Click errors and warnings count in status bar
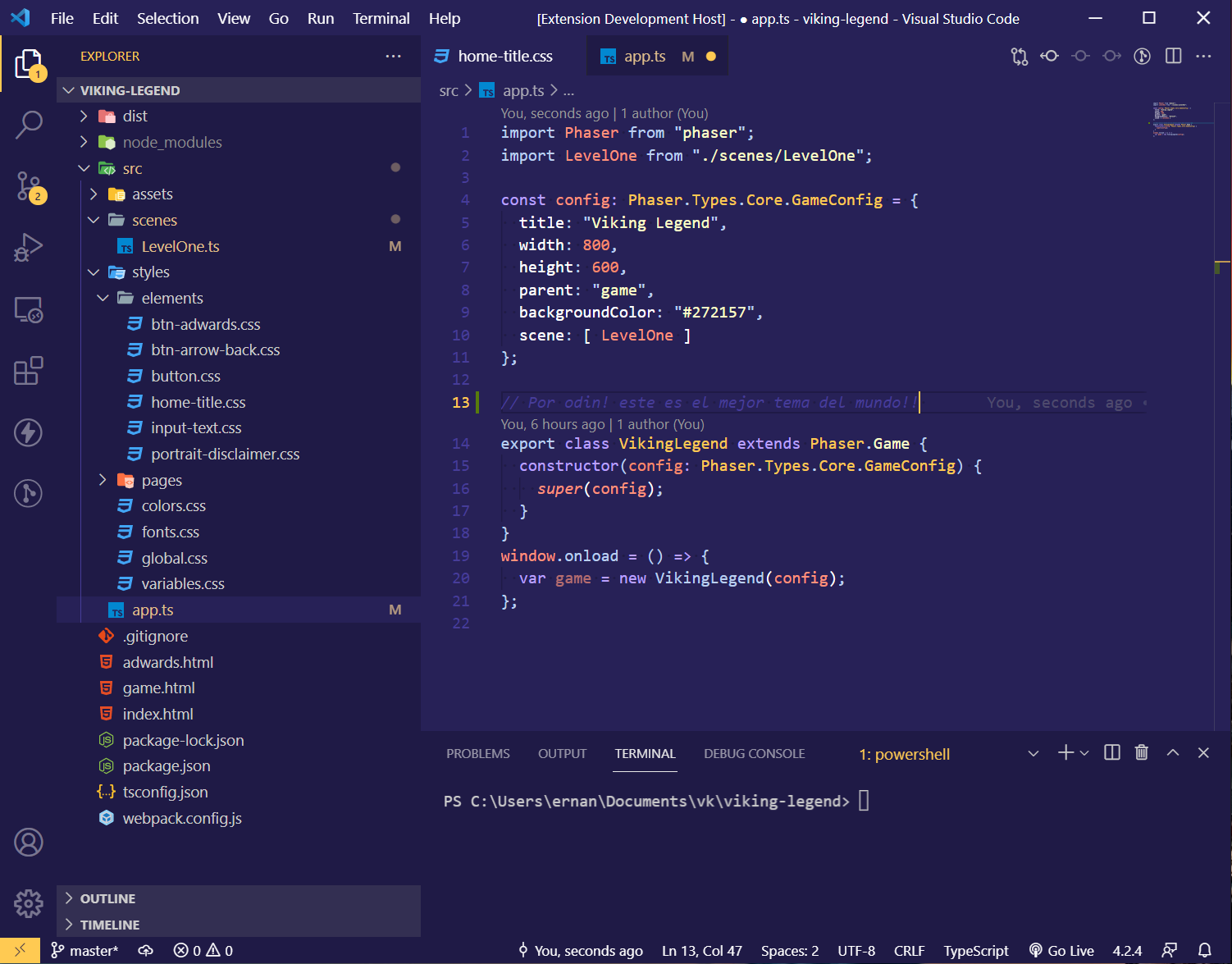The image size is (1232, 964). click(x=203, y=950)
